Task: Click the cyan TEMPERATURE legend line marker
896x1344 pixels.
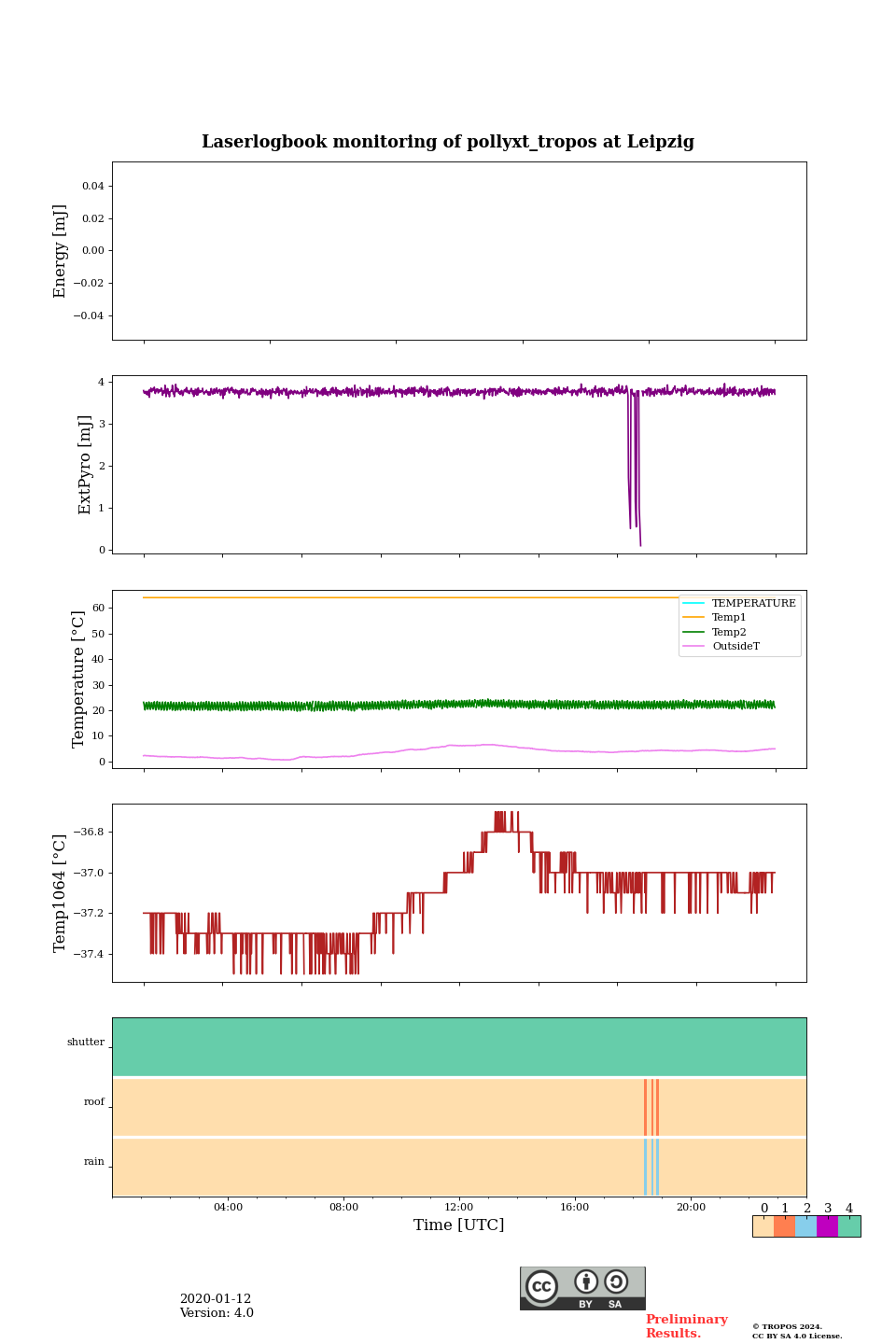Action: [693, 604]
